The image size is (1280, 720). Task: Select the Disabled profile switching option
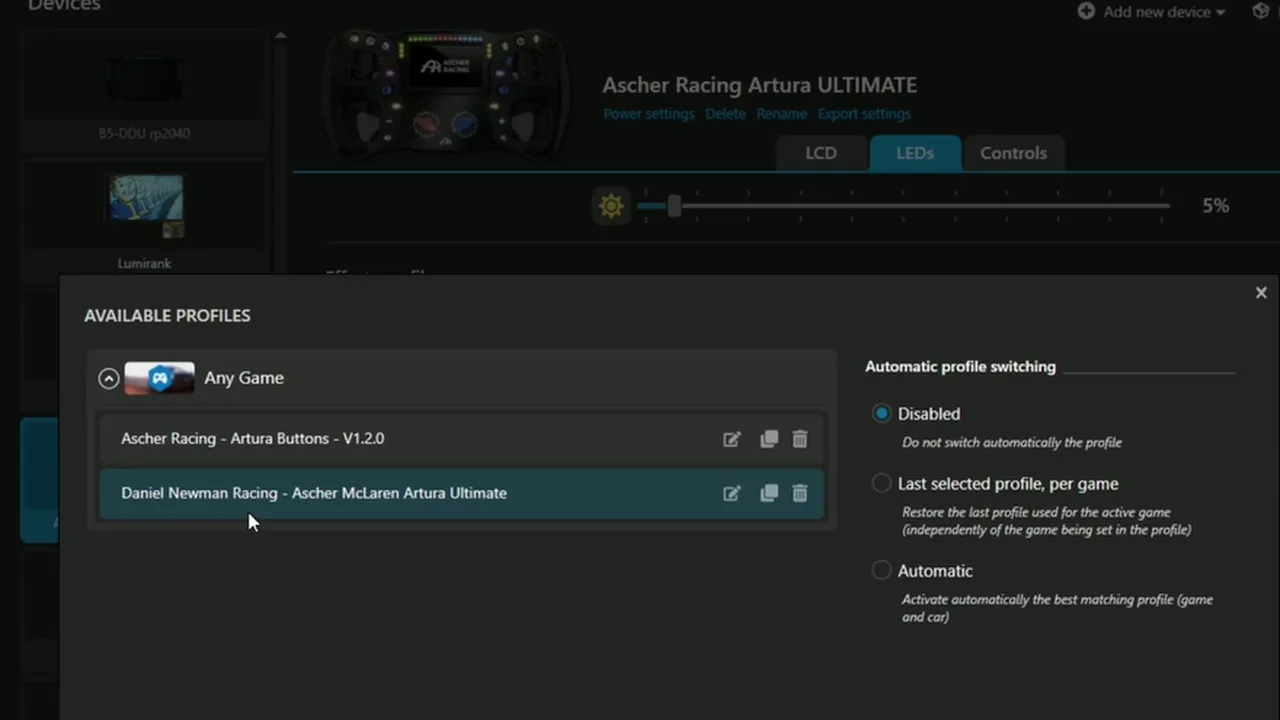pyautogui.click(x=881, y=413)
